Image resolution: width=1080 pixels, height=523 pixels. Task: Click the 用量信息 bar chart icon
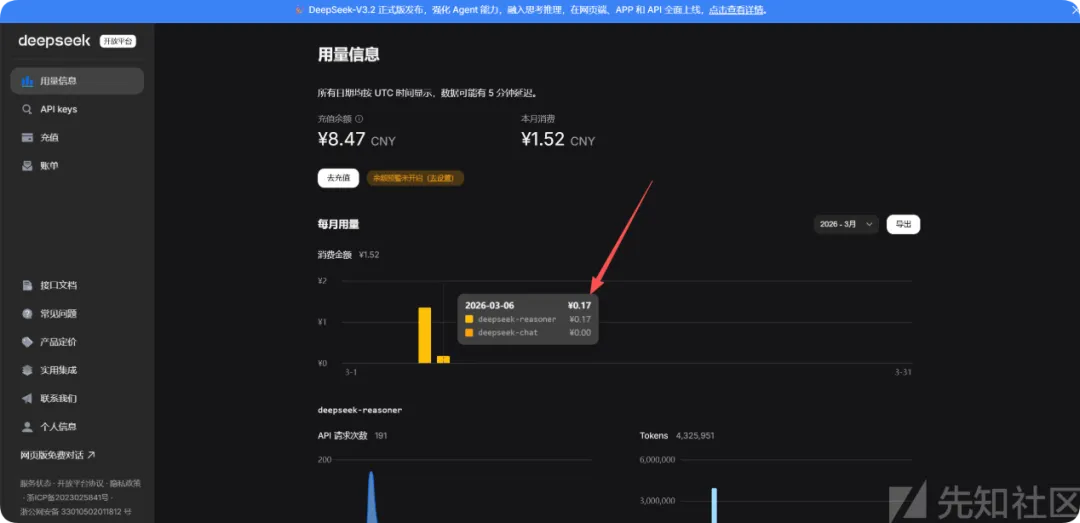click(x=28, y=81)
